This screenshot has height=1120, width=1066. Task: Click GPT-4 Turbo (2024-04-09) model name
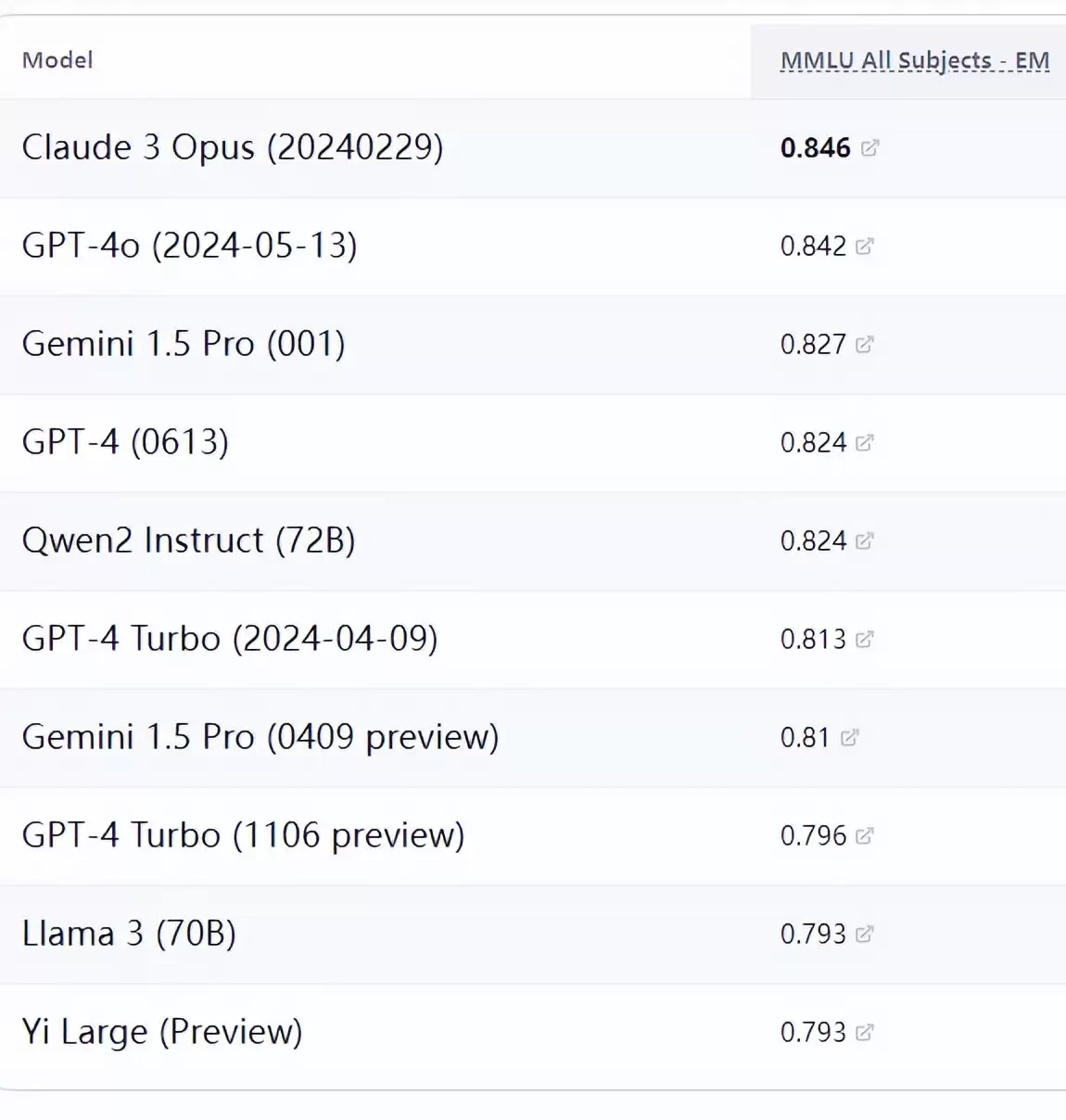[230, 639]
